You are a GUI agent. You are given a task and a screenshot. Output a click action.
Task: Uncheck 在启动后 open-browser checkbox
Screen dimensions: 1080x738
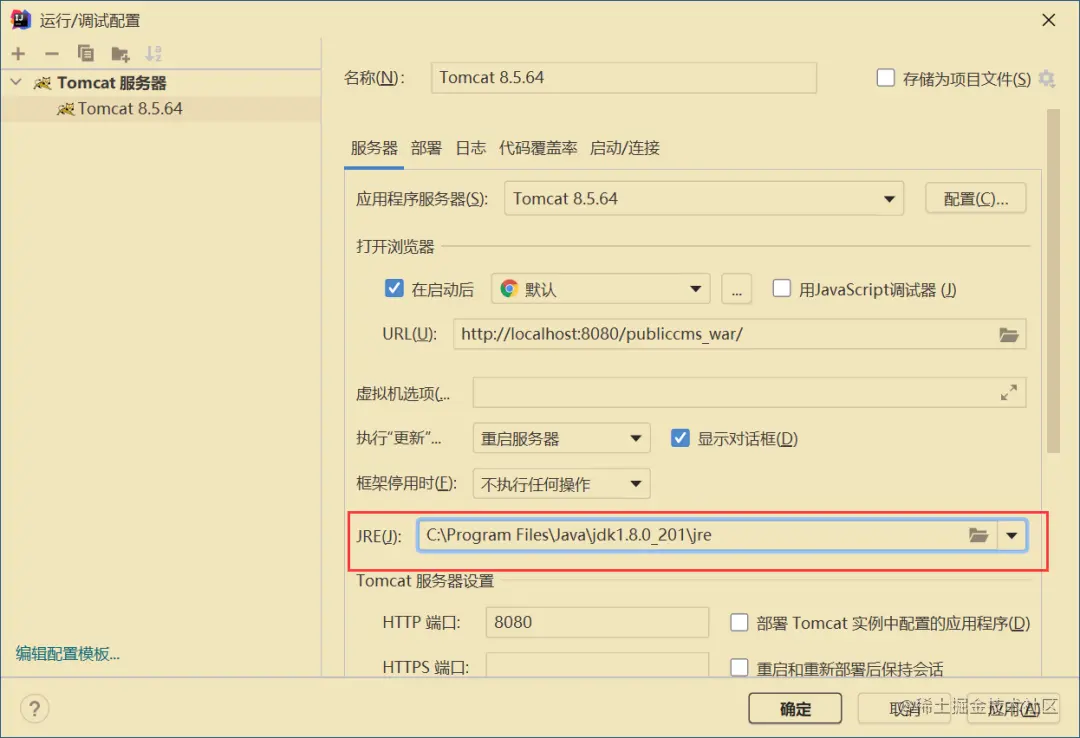(x=394, y=288)
